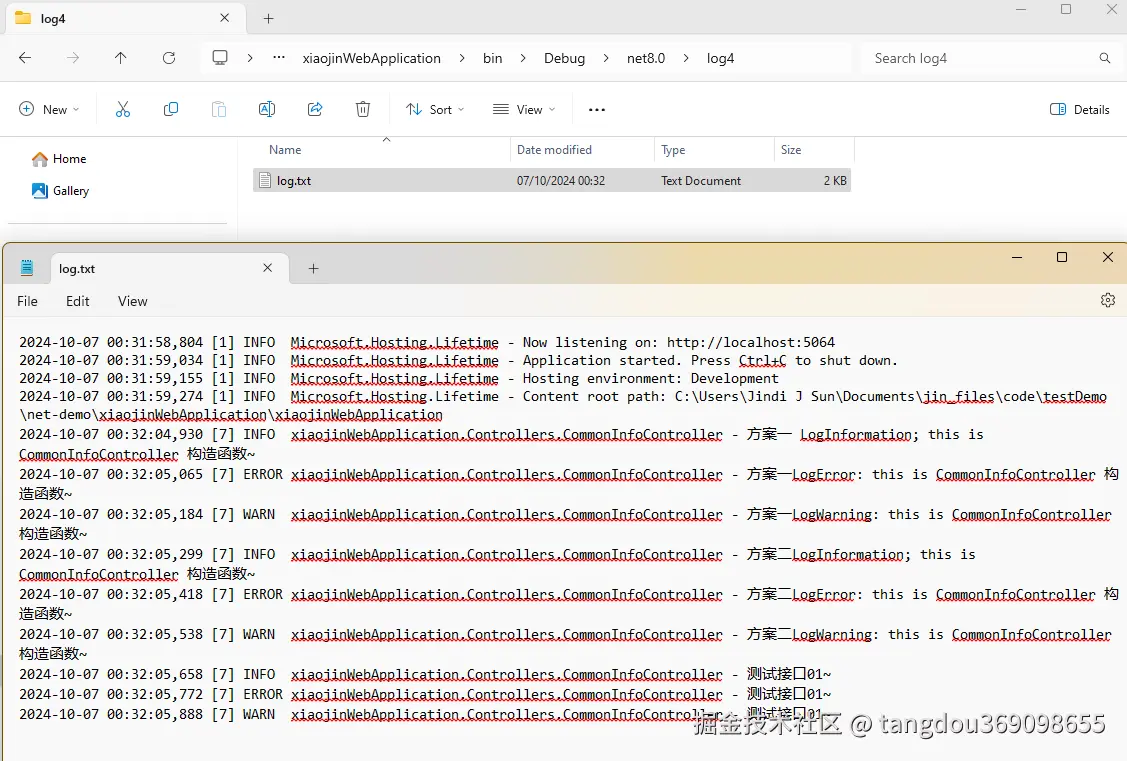Click log text 'Application started.'
Screen dimensions: 1127x761
(602, 360)
